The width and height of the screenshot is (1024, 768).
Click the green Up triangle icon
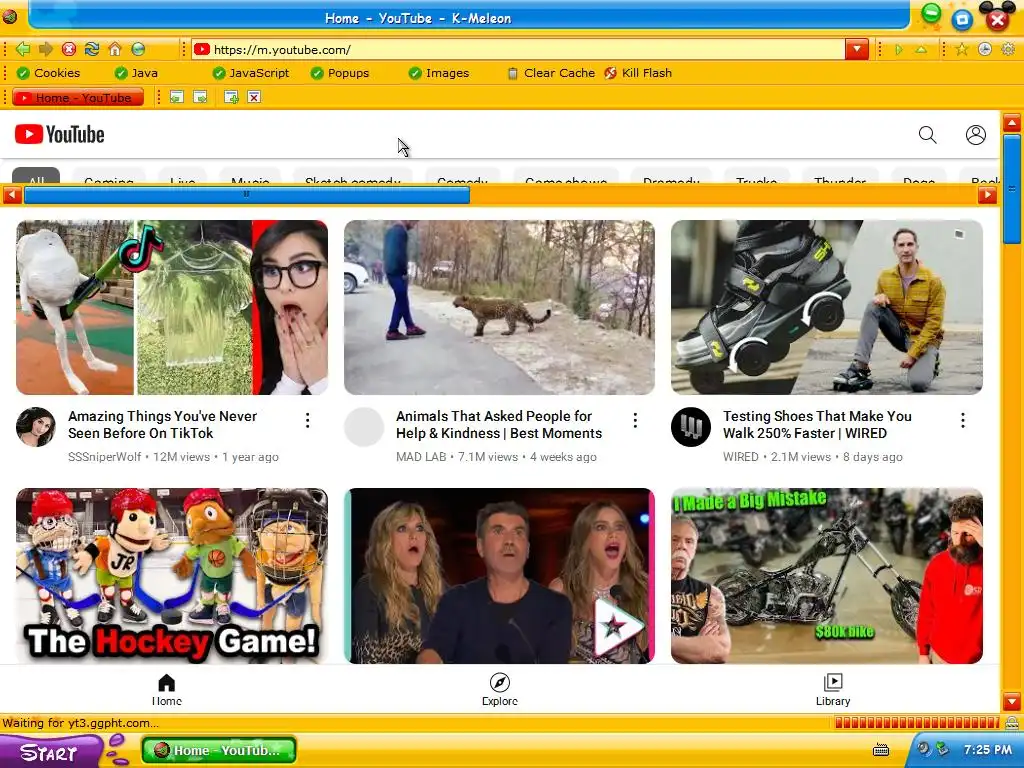click(921, 50)
